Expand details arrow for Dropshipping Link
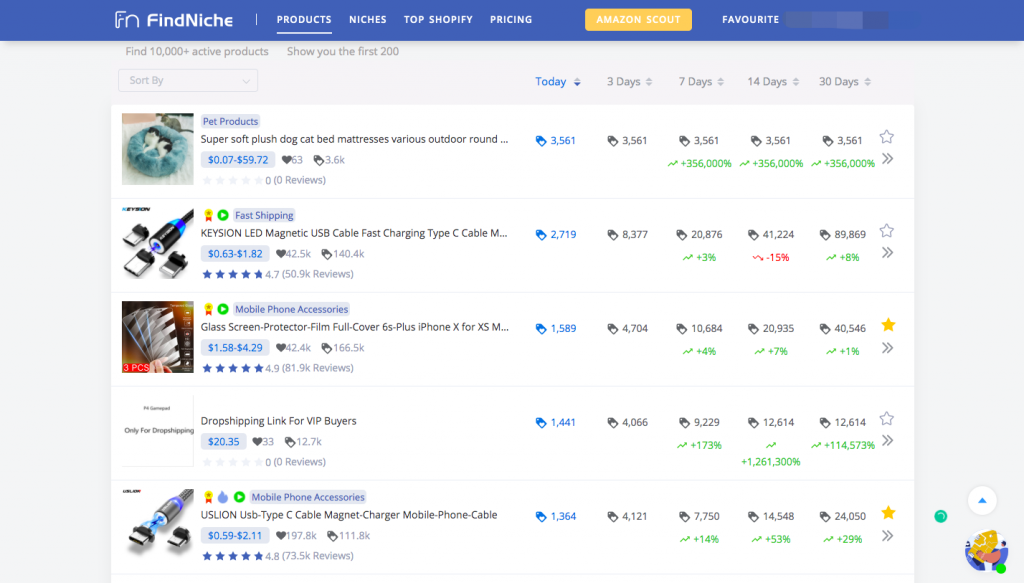The width and height of the screenshot is (1024, 583). click(x=887, y=441)
